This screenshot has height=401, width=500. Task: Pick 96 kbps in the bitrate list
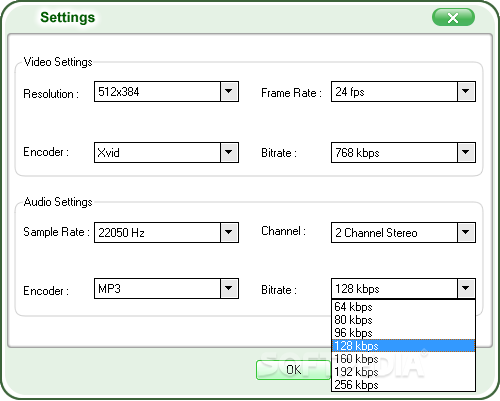pyautogui.click(x=403, y=333)
